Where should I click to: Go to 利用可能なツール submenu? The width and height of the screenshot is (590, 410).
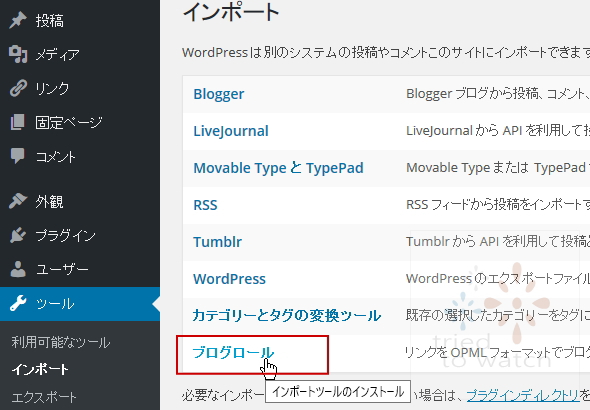tap(61, 342)
